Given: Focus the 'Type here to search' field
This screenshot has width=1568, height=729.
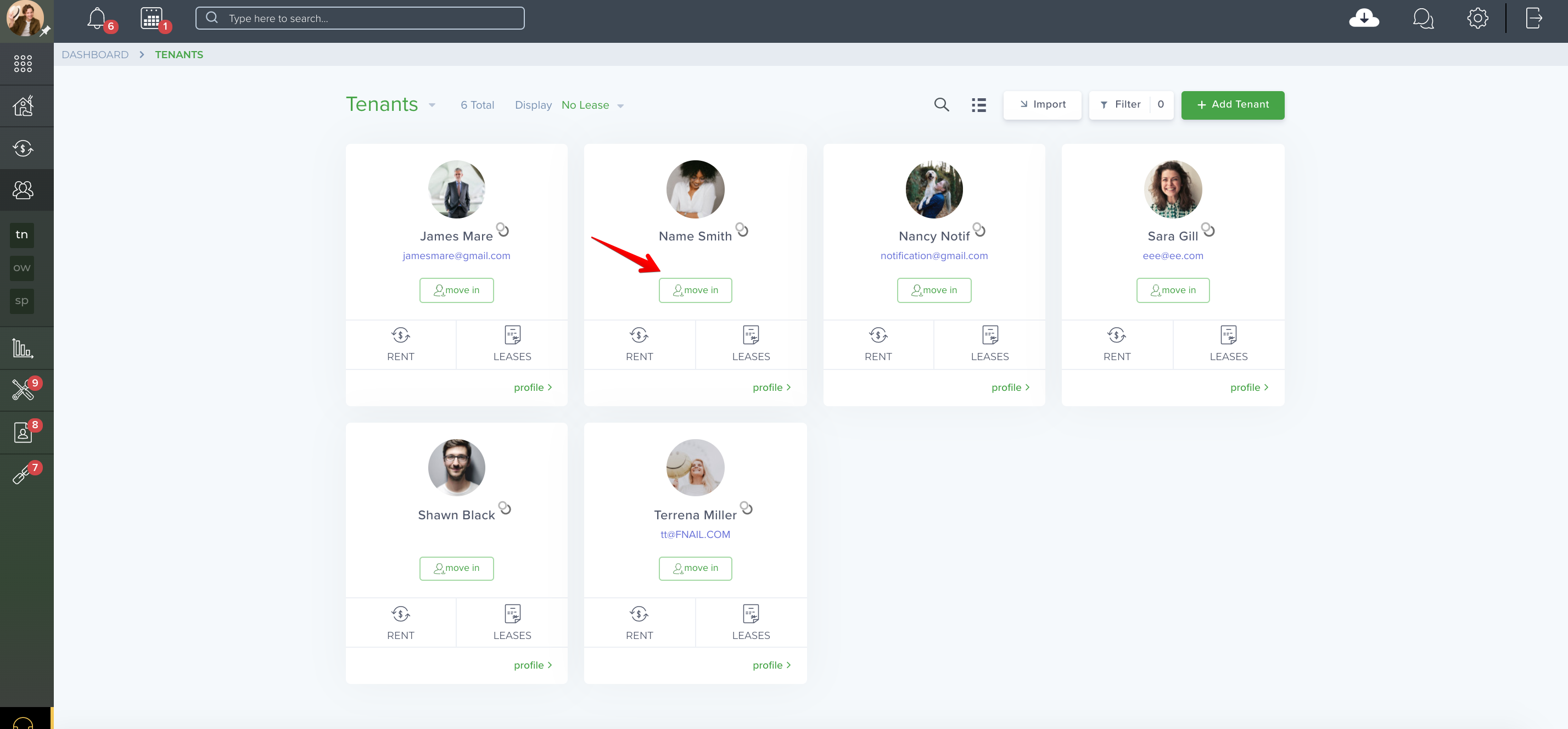Looking at the screenshot, I should pos(360,18).
